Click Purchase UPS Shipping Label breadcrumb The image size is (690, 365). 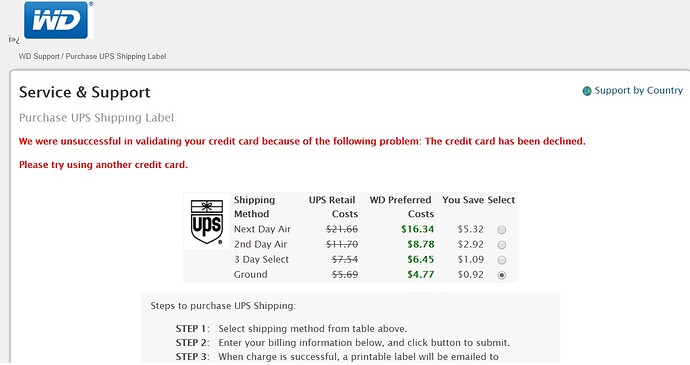(x=116, y=56)
